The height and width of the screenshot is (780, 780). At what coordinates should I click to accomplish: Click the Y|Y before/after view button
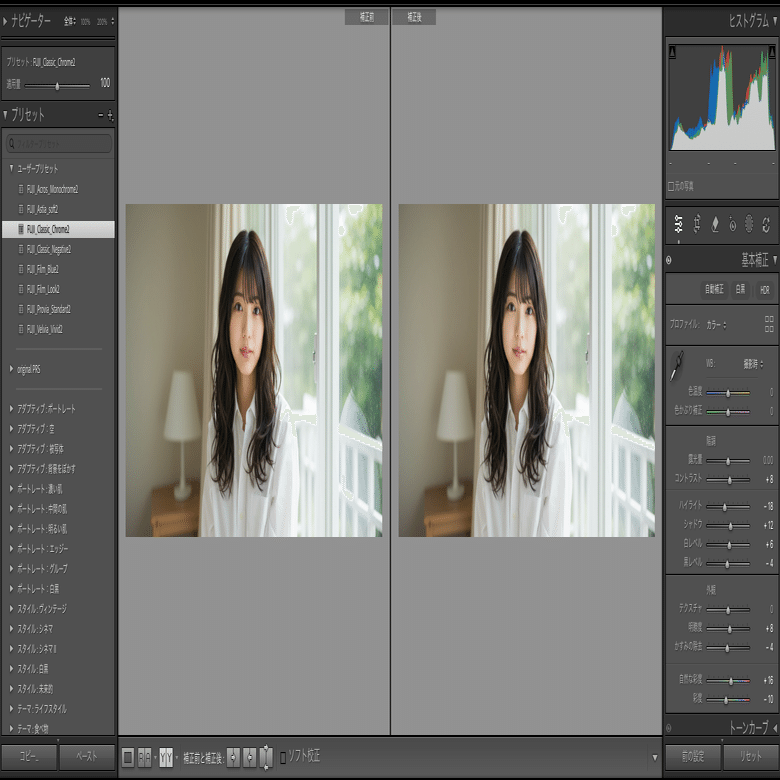tap(166, 758)
